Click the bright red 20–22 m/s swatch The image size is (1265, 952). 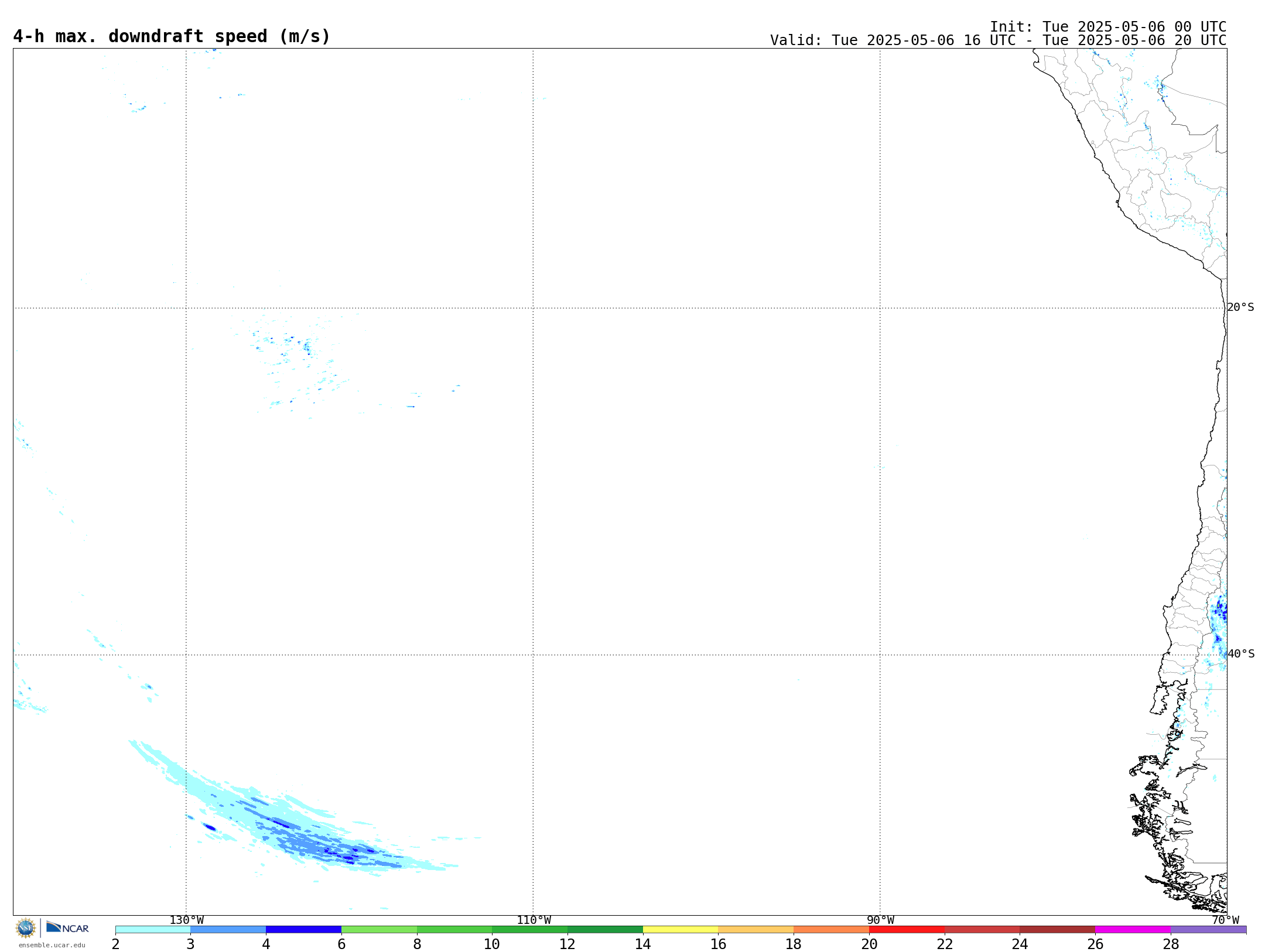[907, 930]
